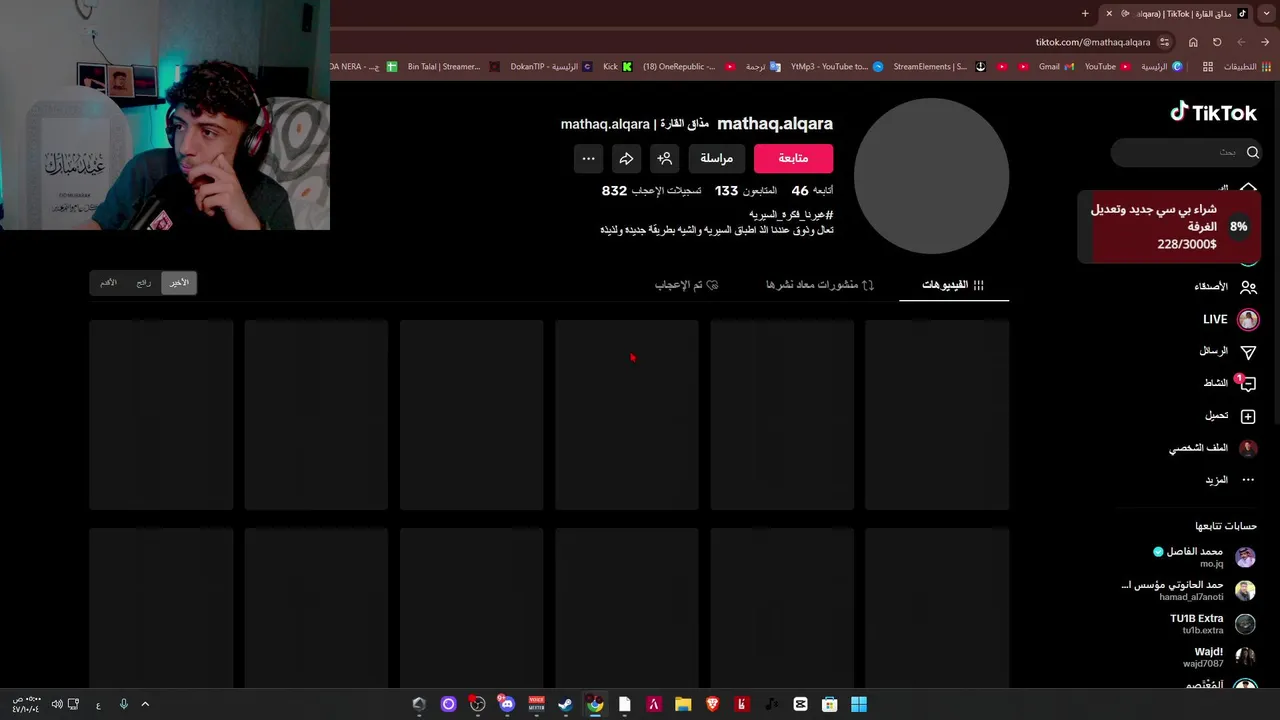Open Activity (النشاط) notifications
Viewport: 1280px width, 720px height.
pos(1229,383)
